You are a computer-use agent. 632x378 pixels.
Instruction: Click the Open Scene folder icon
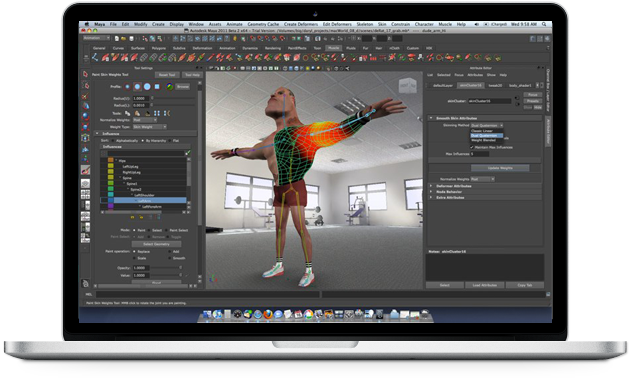[124, 39]
